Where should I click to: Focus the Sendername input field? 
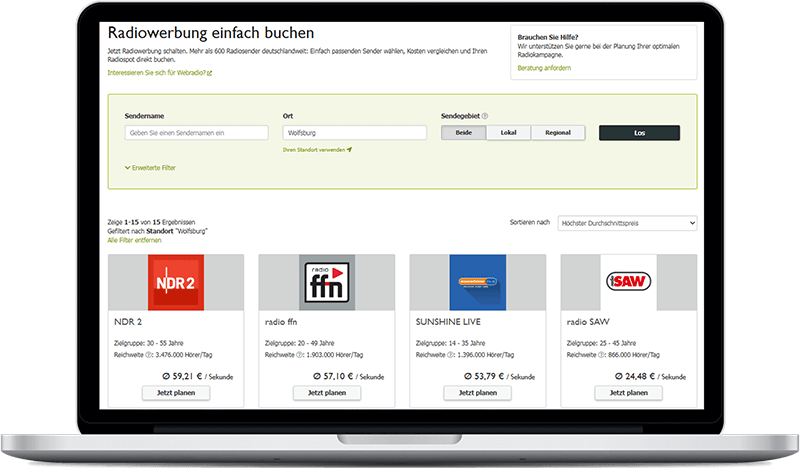click(x=196, y=133)
